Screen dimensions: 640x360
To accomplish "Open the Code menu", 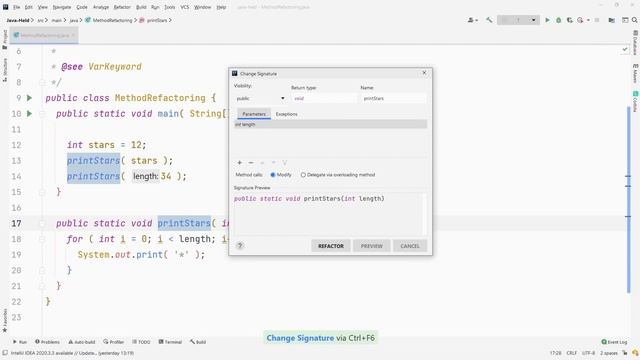I will tap(82, 7).
